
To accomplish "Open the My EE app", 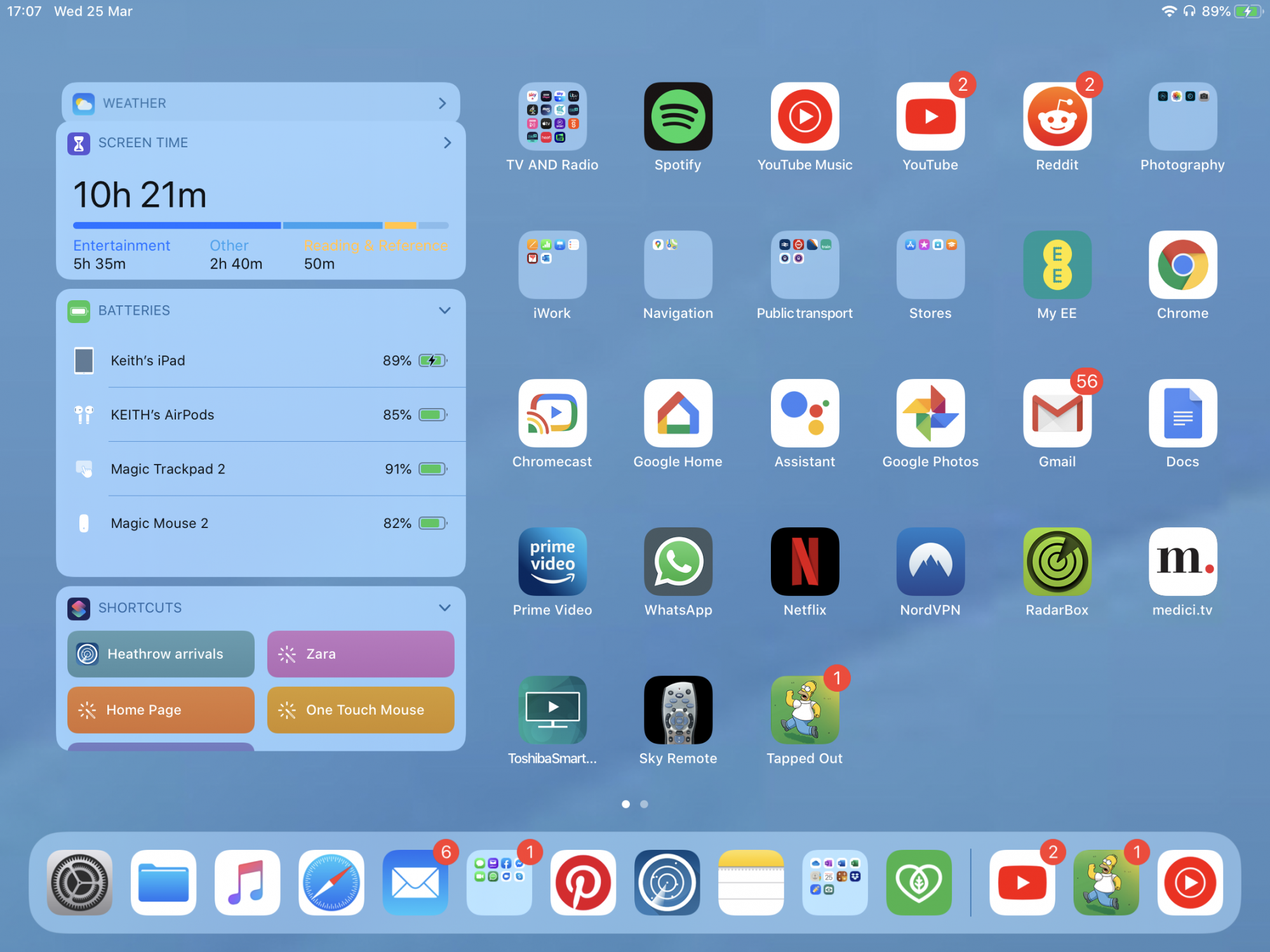I will coord(1057,265).
